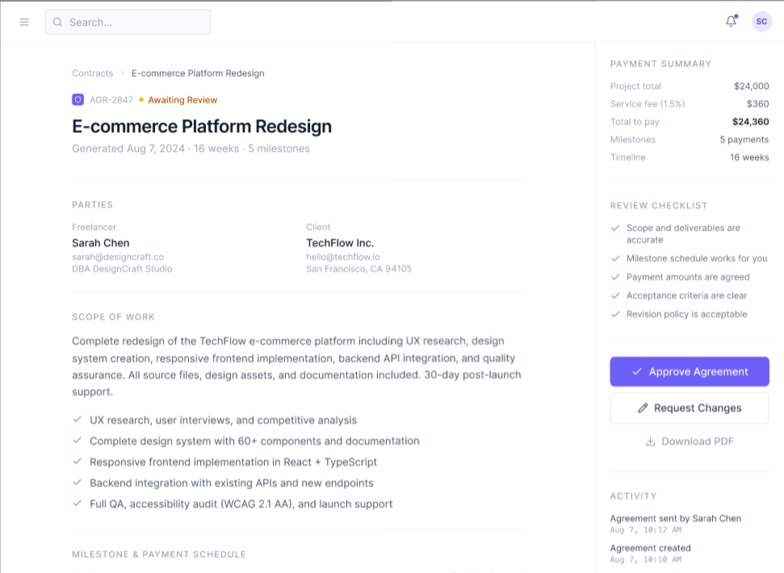Click the 'Service fee (1.5%)' label
The height and width of the screenshot is (573, 784).
[648, 104]
